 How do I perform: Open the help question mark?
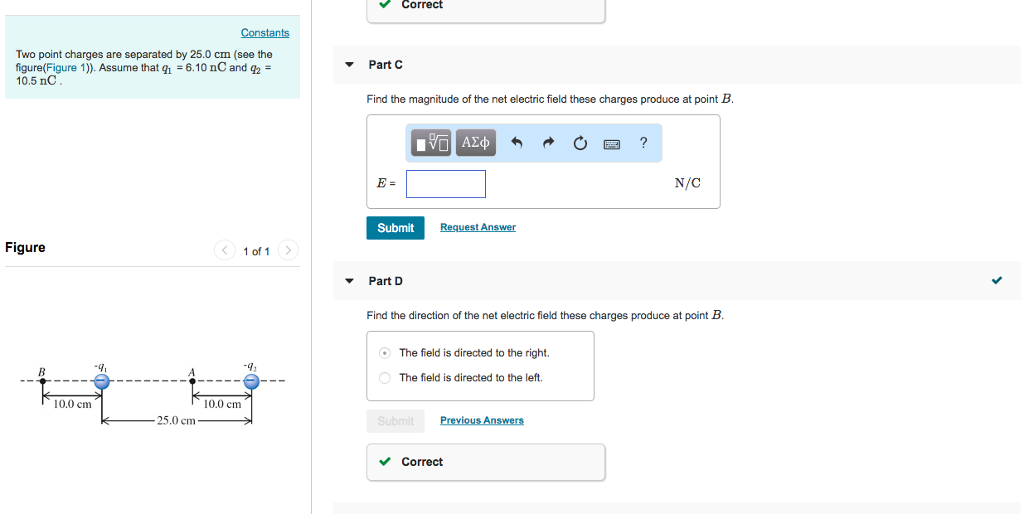643,142
